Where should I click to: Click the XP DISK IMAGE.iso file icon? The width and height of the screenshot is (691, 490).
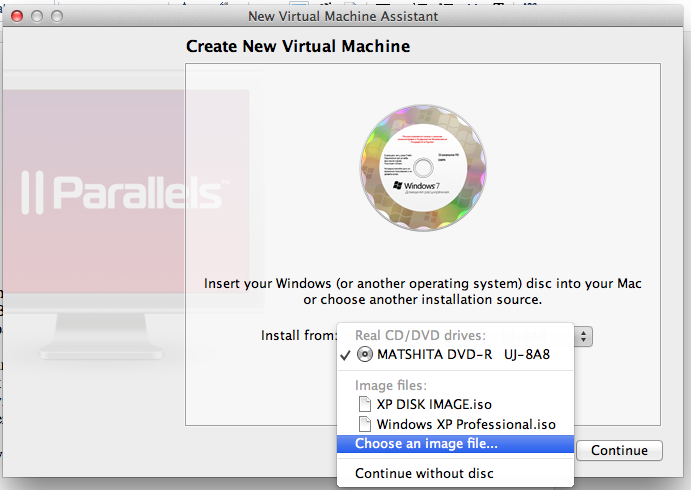pyautogui.click(x=364, y=404)
